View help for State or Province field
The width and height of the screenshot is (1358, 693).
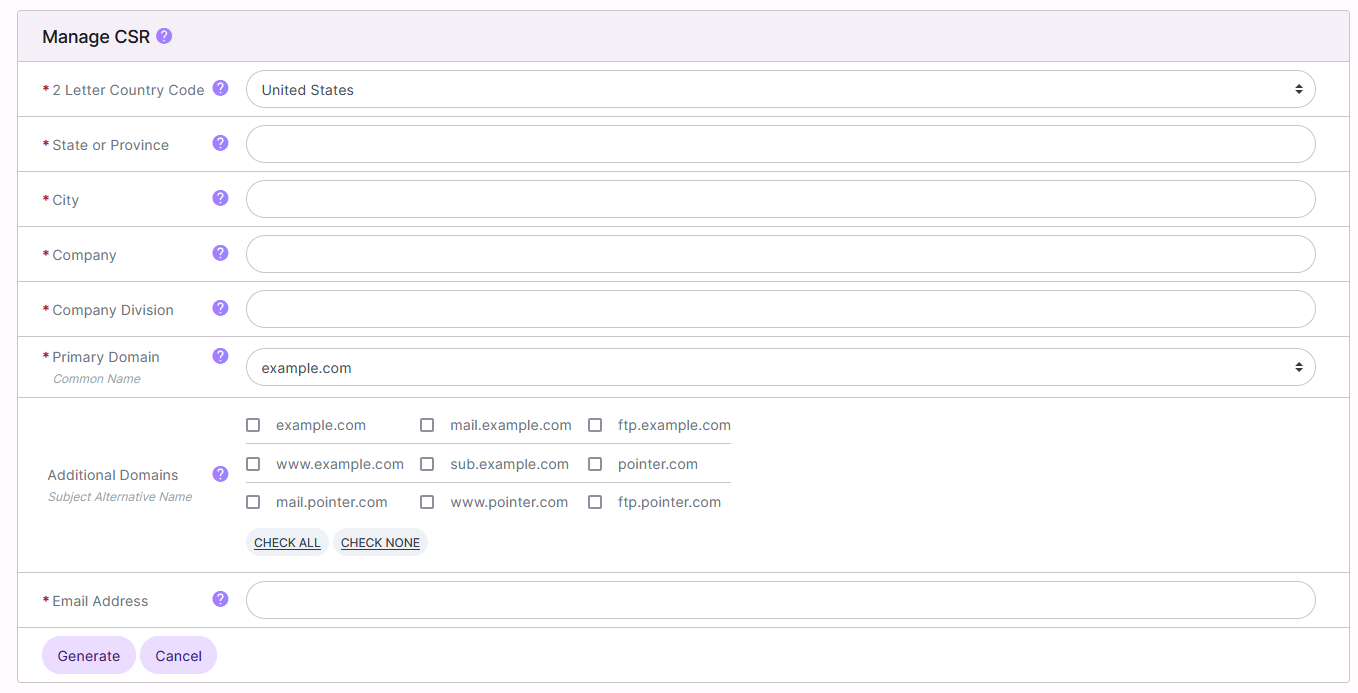pos(220,143)
